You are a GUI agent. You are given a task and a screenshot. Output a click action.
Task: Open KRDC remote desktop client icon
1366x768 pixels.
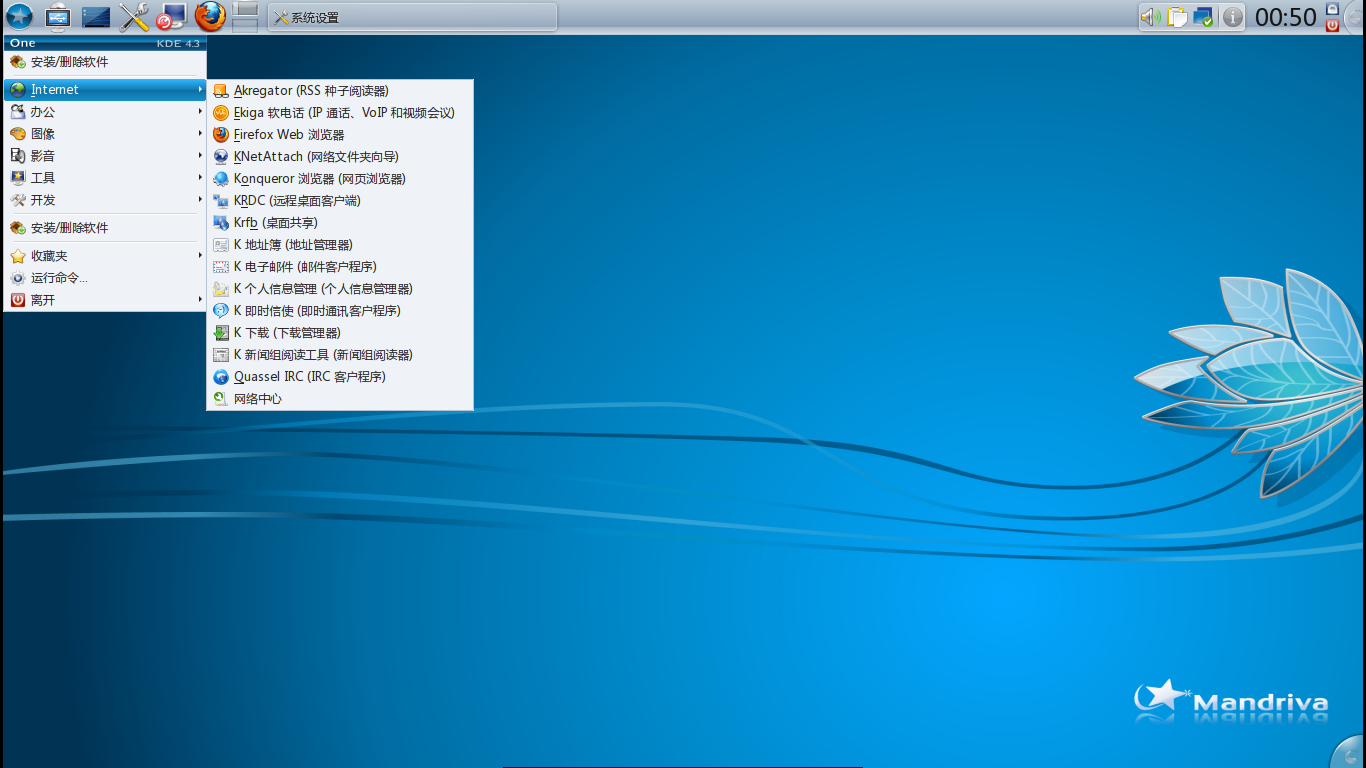point(221,201)
